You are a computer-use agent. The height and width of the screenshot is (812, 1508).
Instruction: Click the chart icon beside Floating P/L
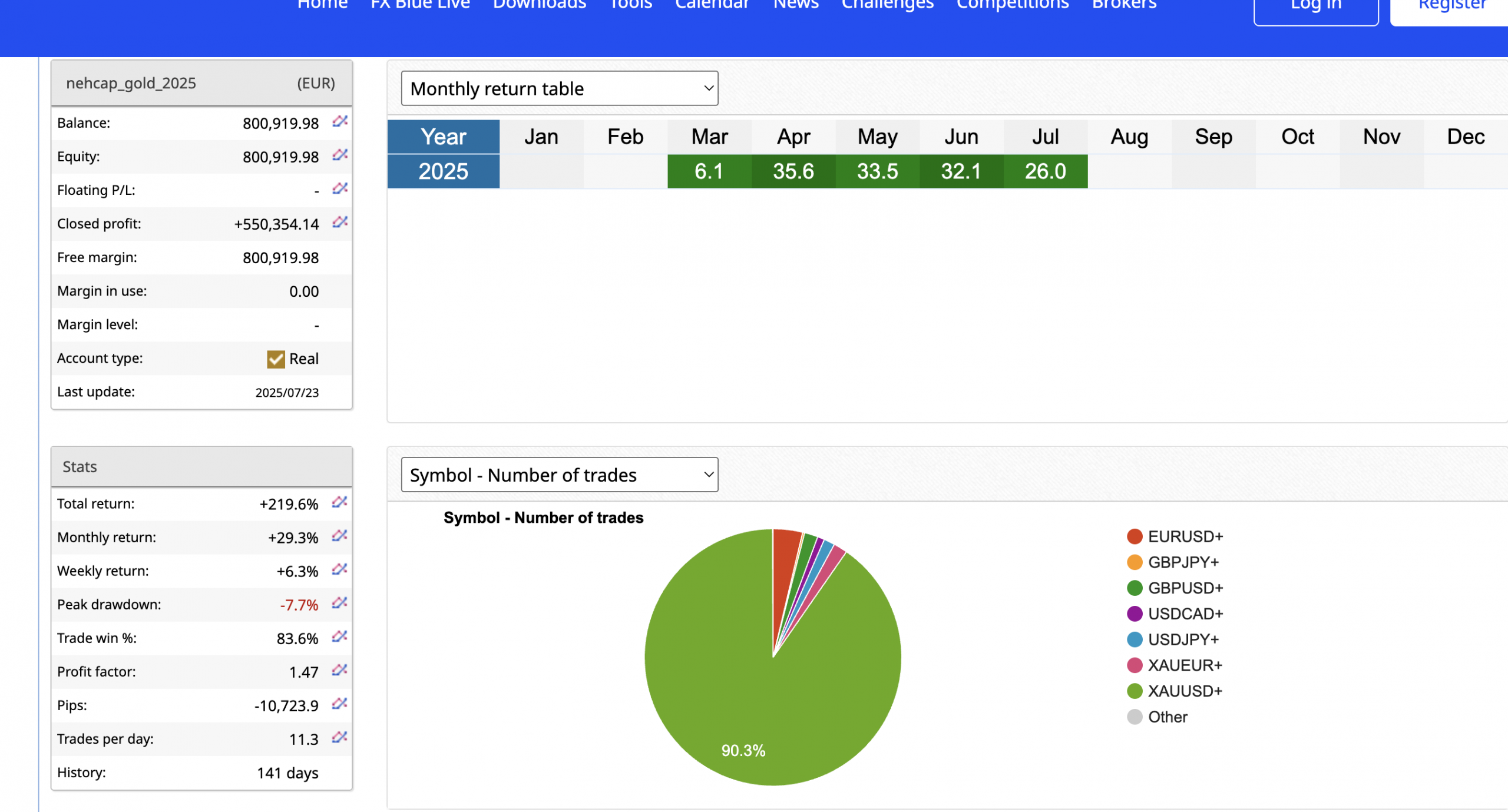point(340,188)
